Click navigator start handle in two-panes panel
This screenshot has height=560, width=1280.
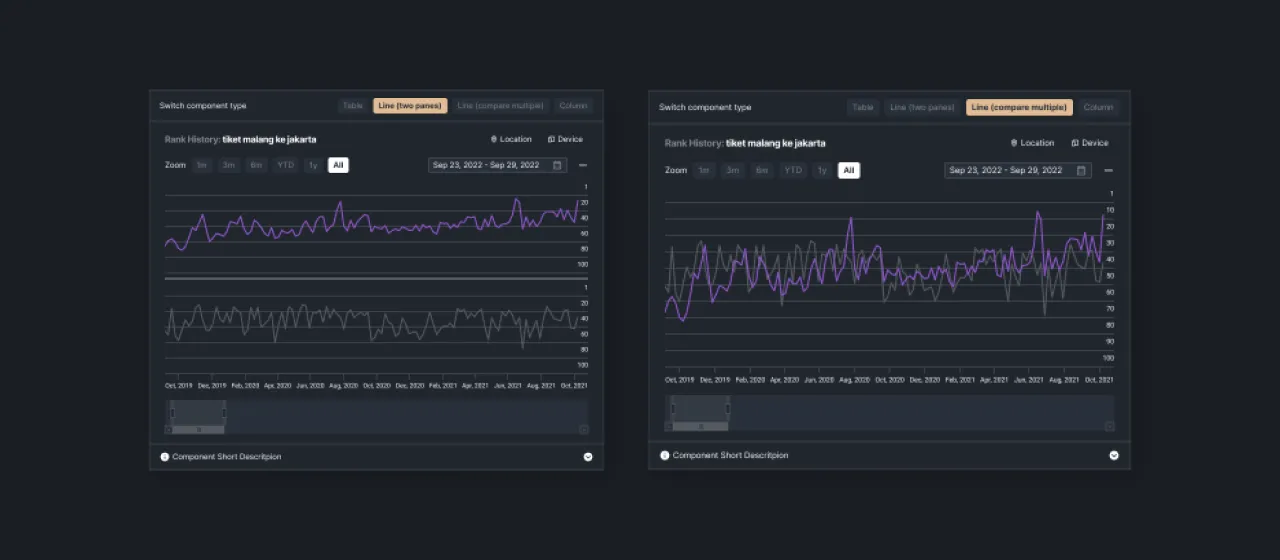coord(172,412)
